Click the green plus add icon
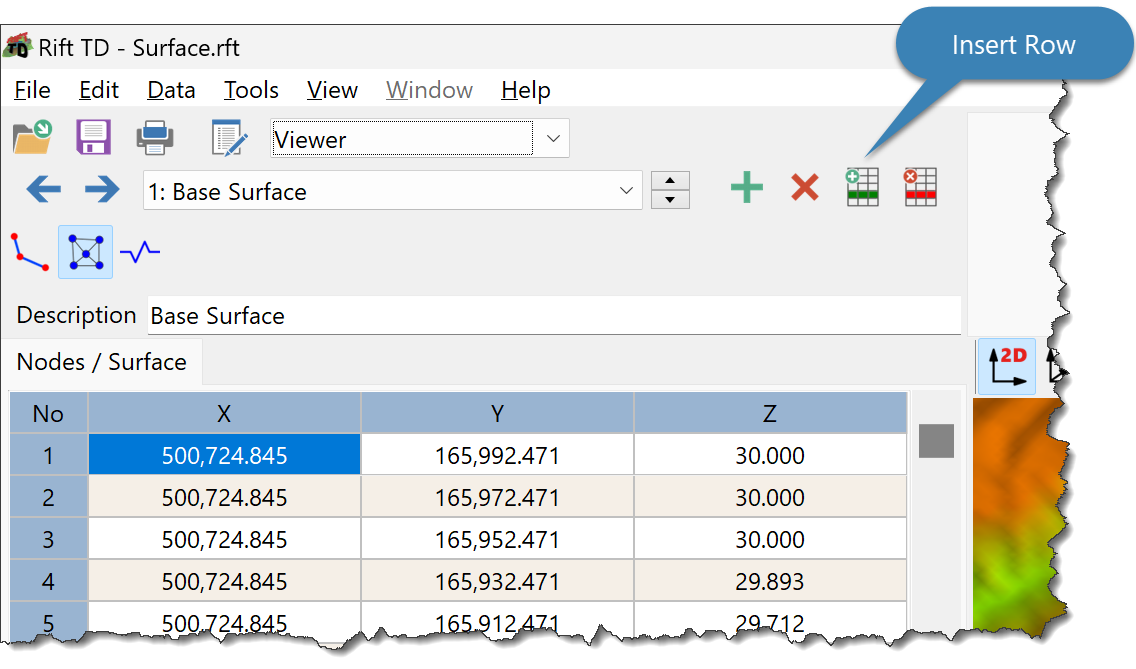 pos(746,188)
